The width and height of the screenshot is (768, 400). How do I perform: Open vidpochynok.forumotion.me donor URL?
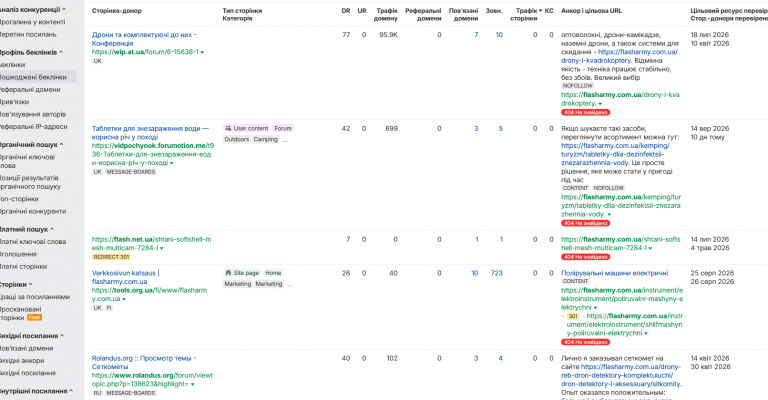point(153,154)
